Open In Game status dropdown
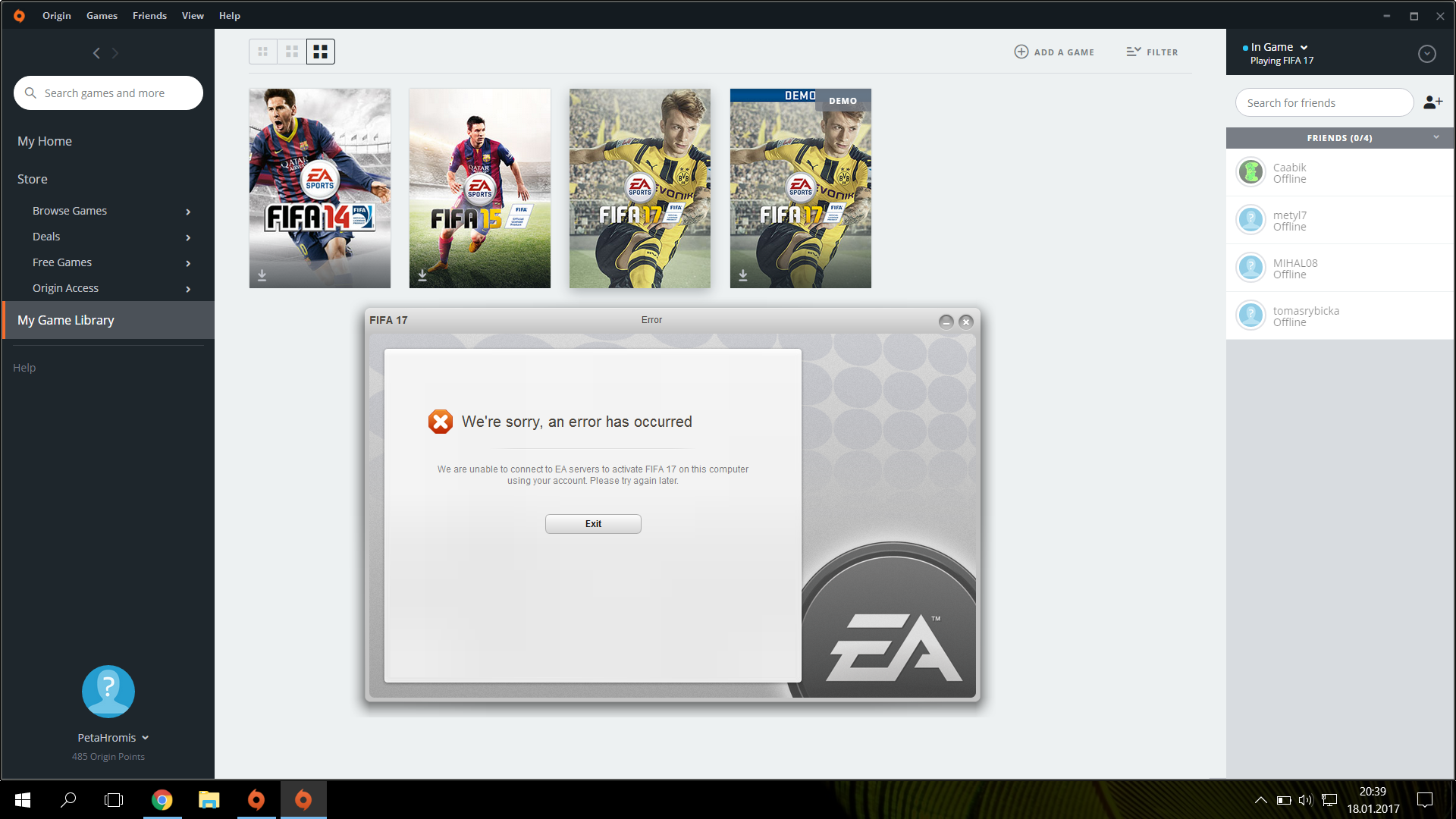 (1304, 48)
